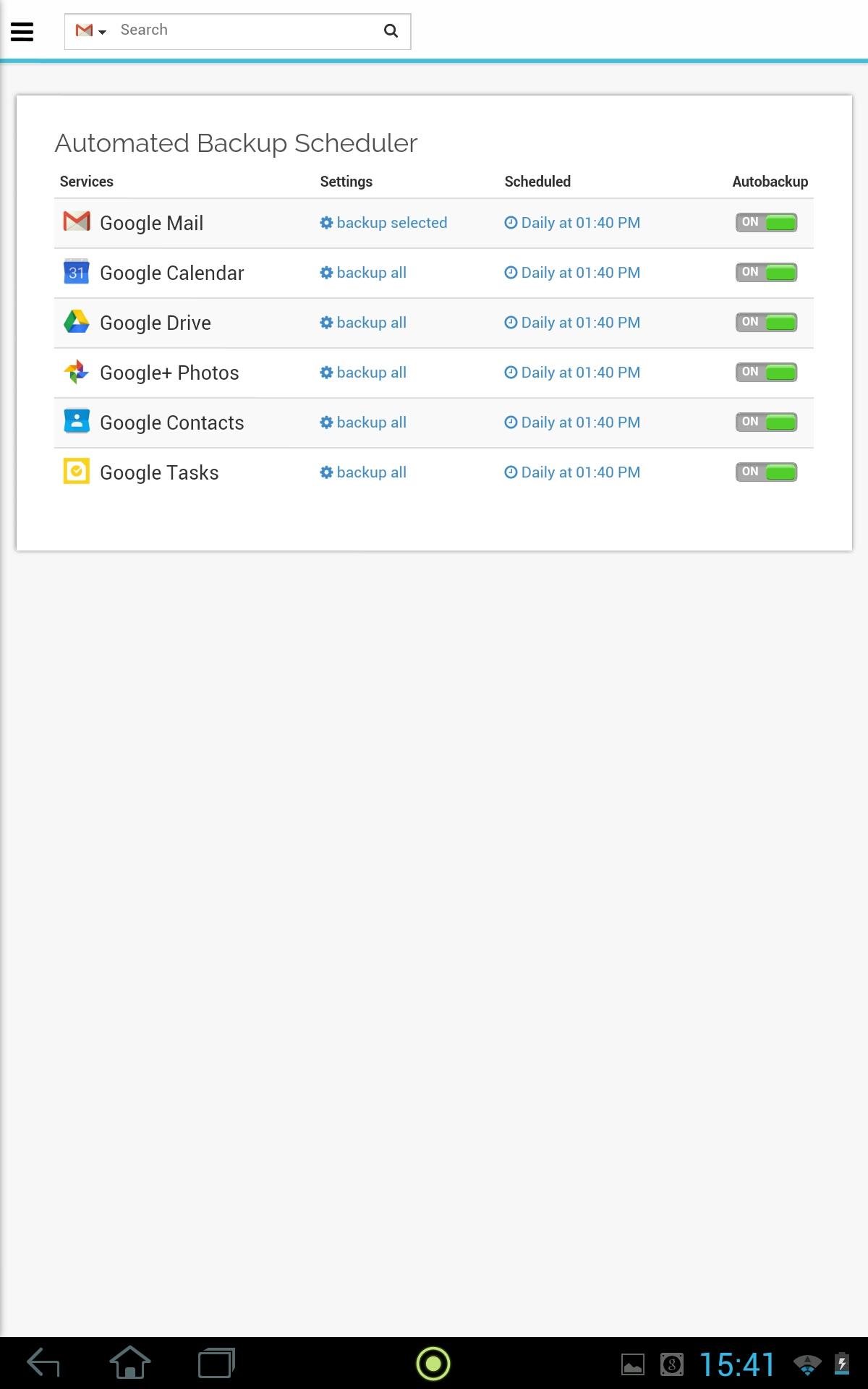The height and width of the screenshot is (1389, 868).
Task: Toggle Google Tasks autobackup switch off
Action: [x=767, y=472]
